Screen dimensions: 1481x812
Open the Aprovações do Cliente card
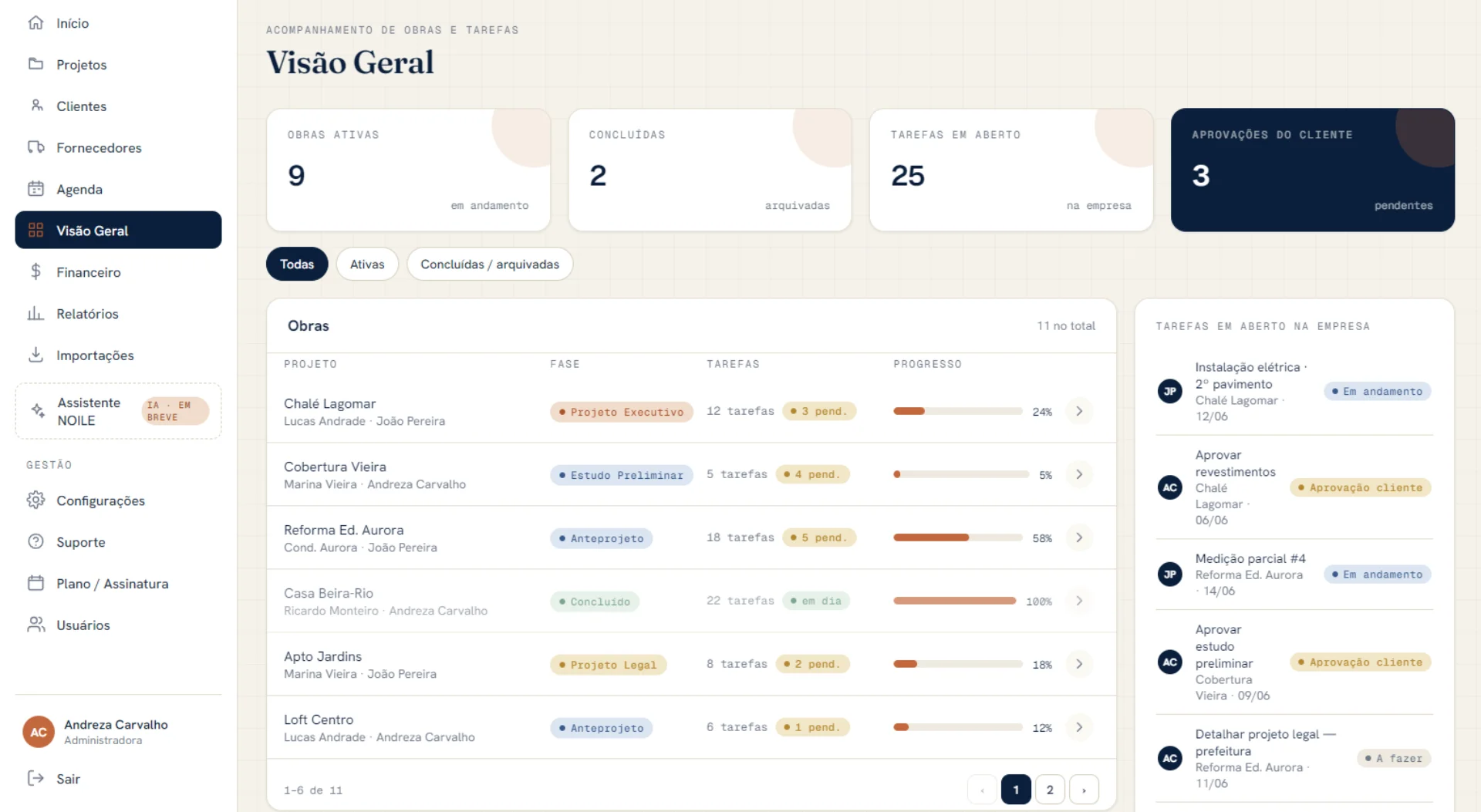(x=1313, y=170)
